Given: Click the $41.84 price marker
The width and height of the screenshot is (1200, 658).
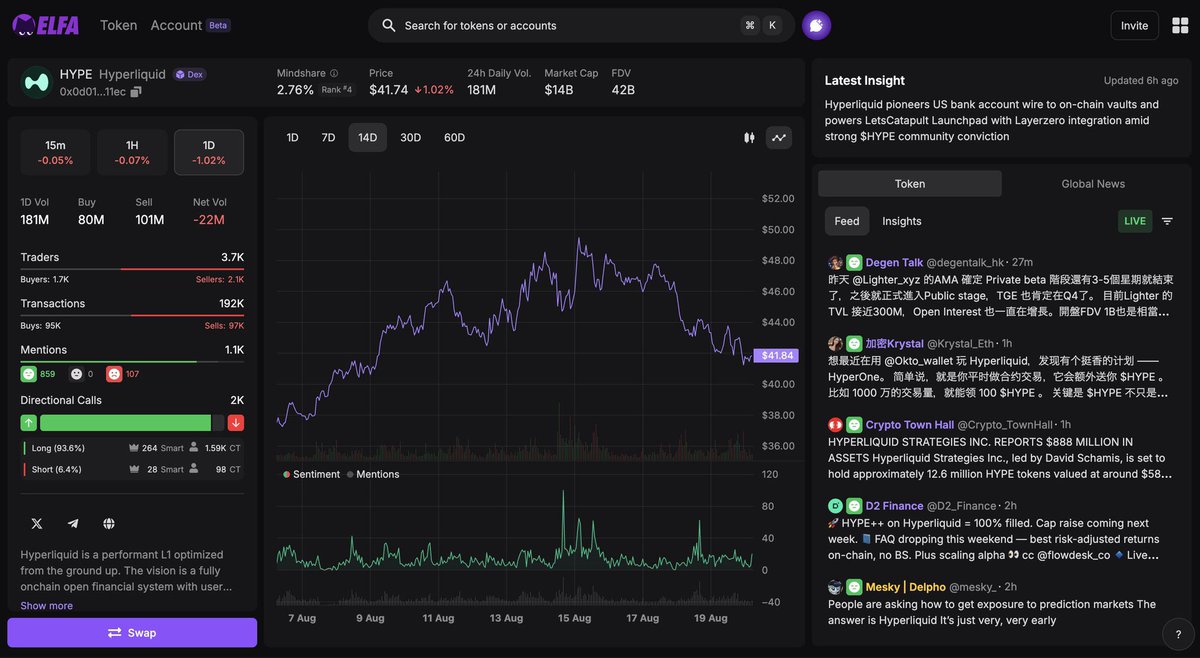Looking at the screenshot, I should tap(777, 355).
